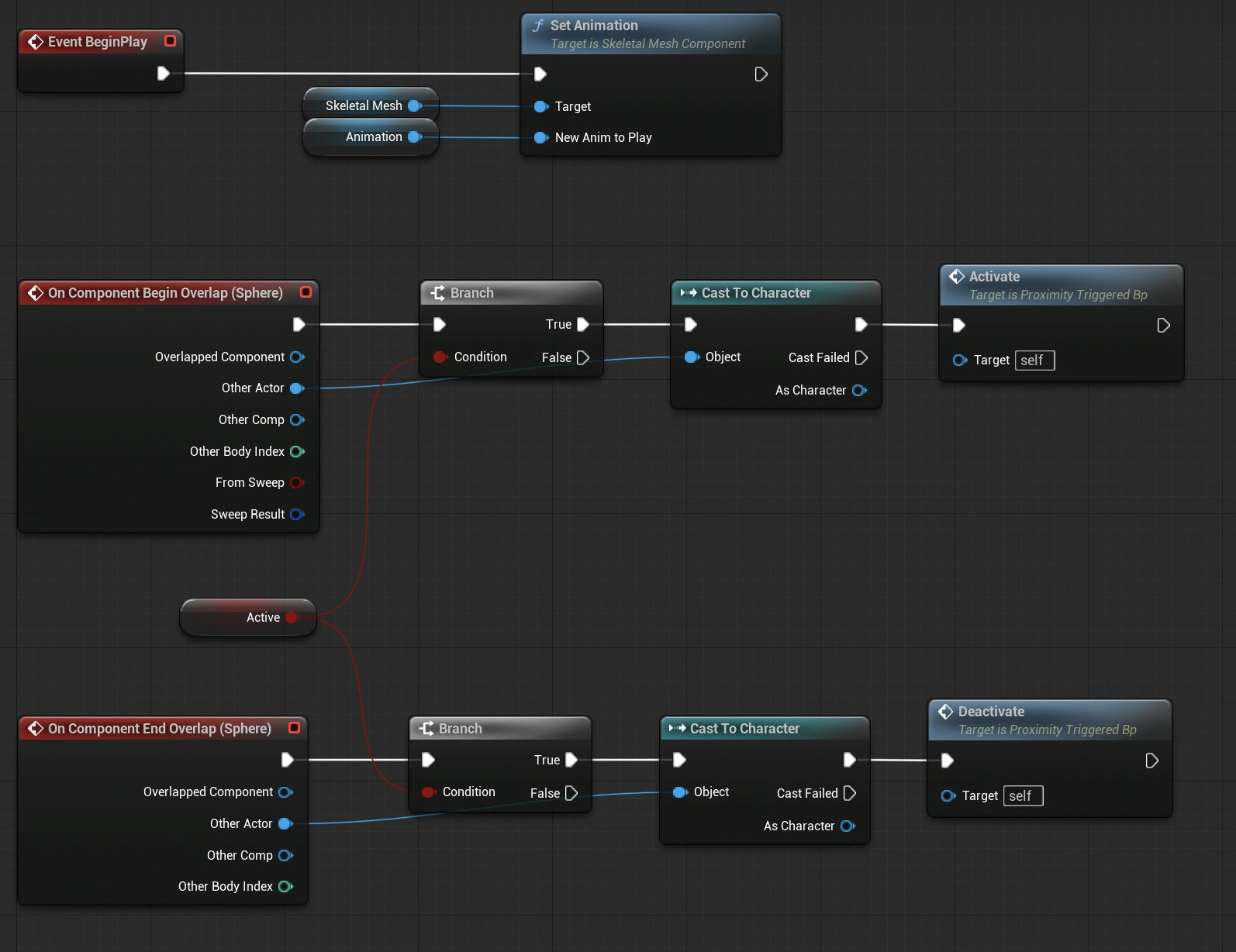Click the Set Animation function icon
The height and width of the screenshot is (952, 1236).
(537, 26)
